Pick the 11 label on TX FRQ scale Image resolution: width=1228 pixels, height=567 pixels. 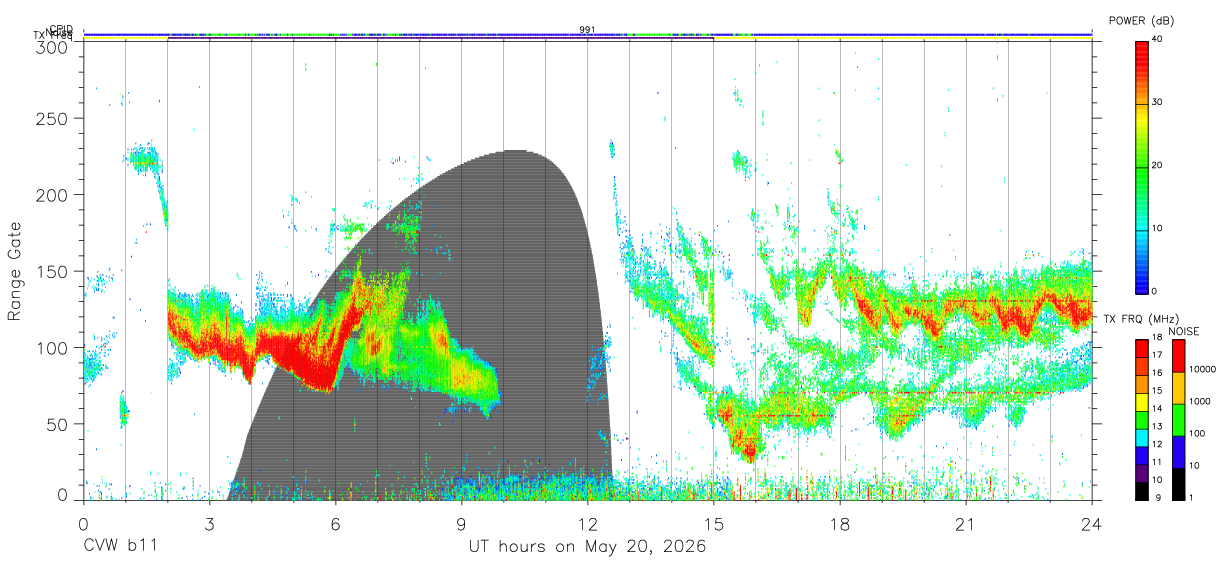pos(1158,463)
